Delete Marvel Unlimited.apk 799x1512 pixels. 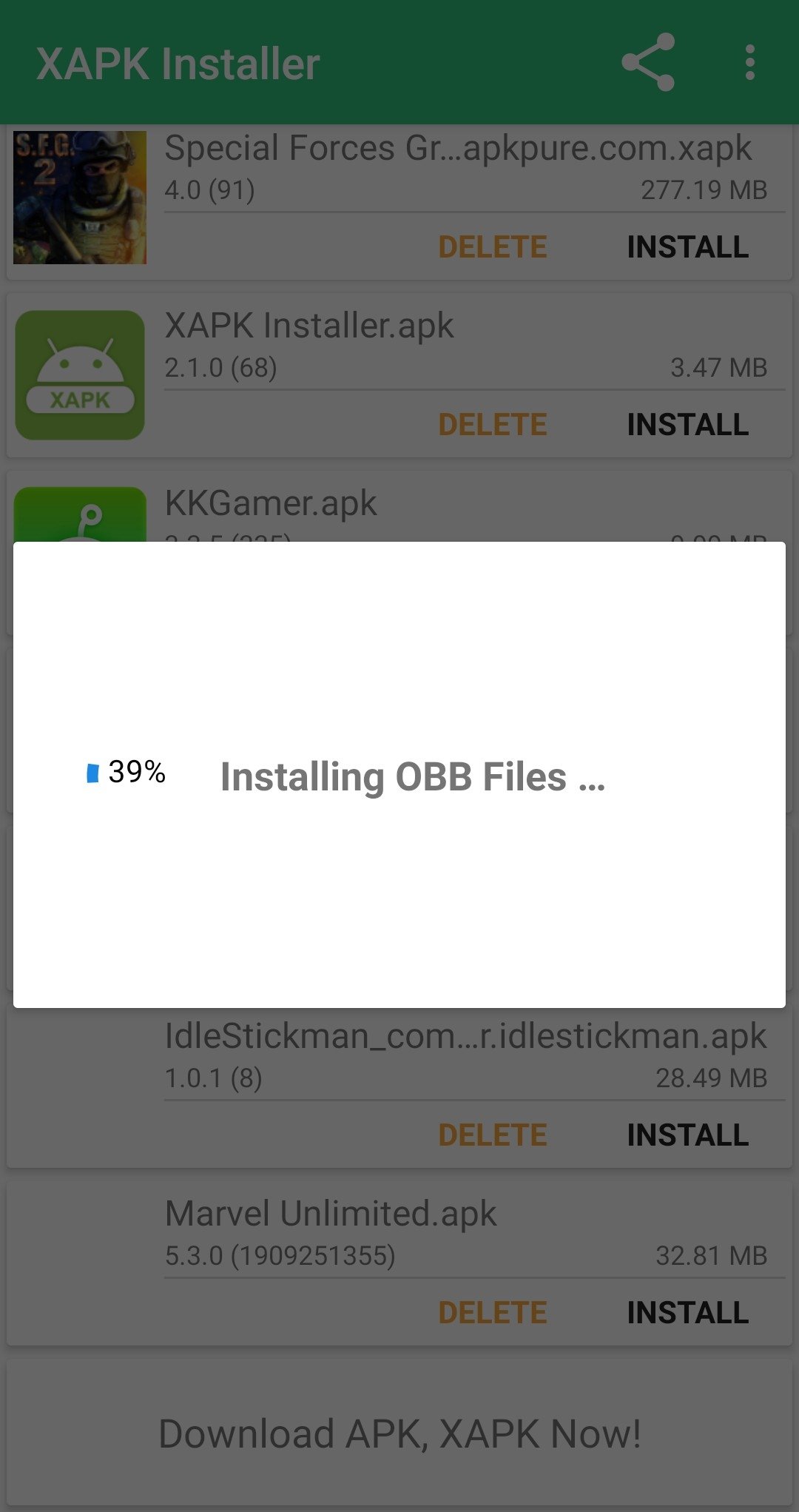tap(493, 1313)
